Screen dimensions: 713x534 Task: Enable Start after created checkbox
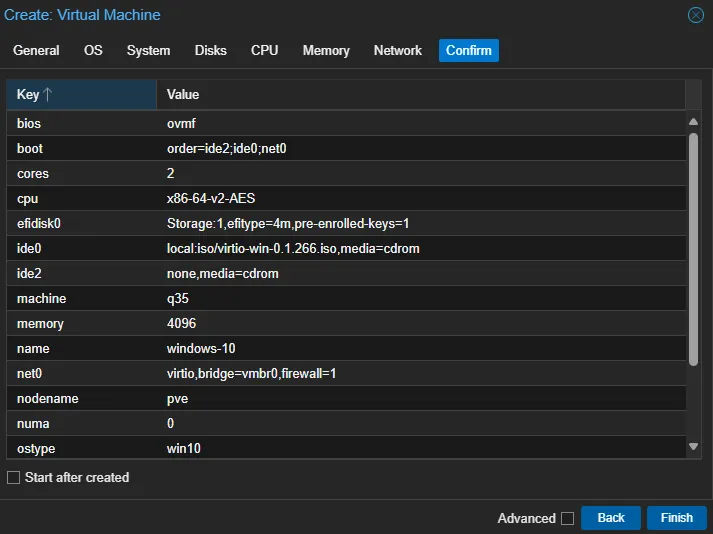(x=14, y=478)
